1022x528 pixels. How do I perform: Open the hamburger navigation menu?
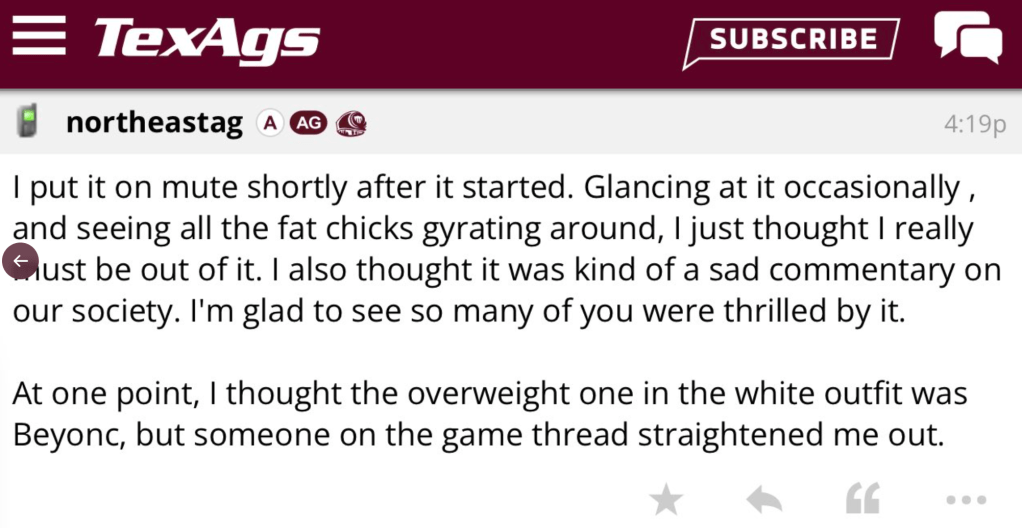[x=39, y=38]
